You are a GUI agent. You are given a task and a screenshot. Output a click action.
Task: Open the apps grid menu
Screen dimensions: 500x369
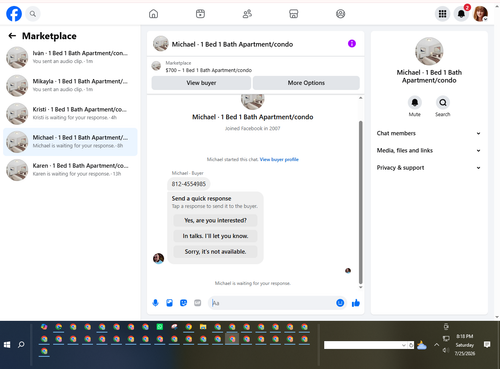(442, 14)
